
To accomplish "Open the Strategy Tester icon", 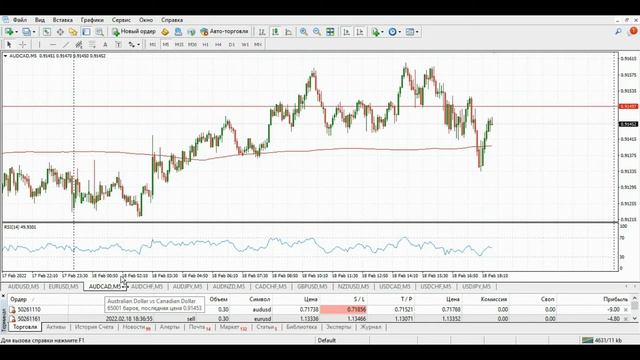I will (99, 32).
